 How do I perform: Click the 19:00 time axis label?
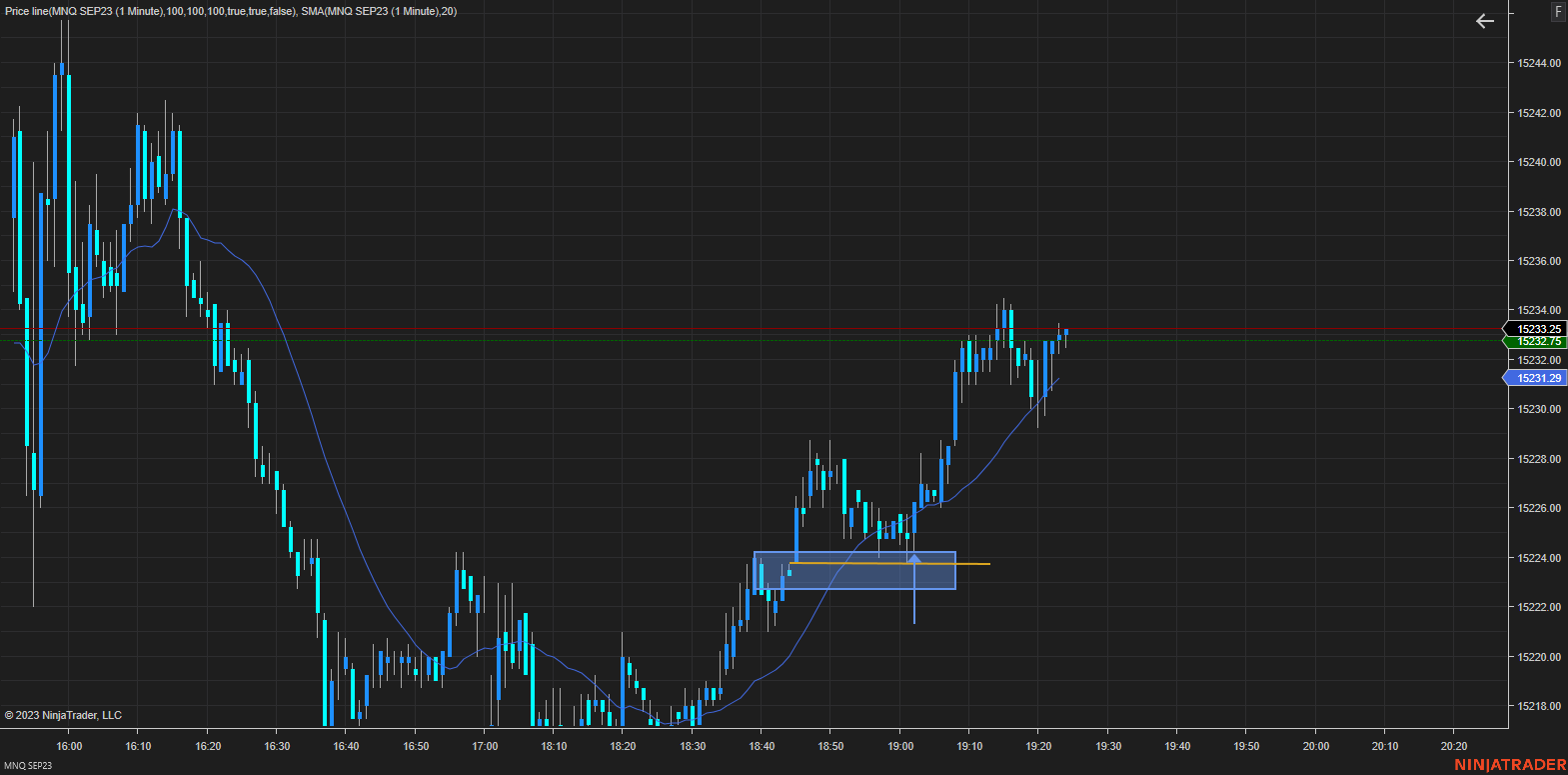click(900, 746)
